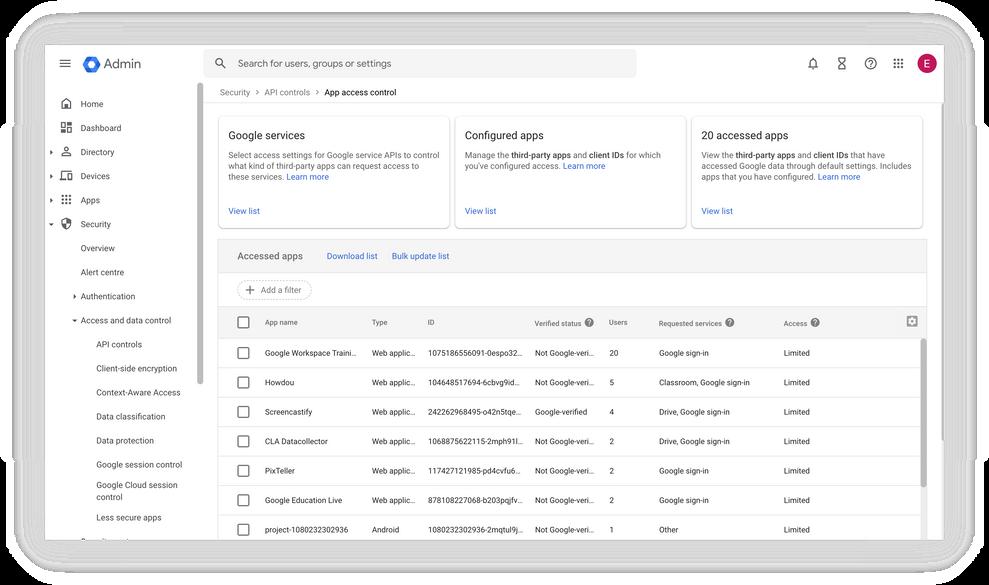Open the tasks hourglass icon

[x=841, y=64]
